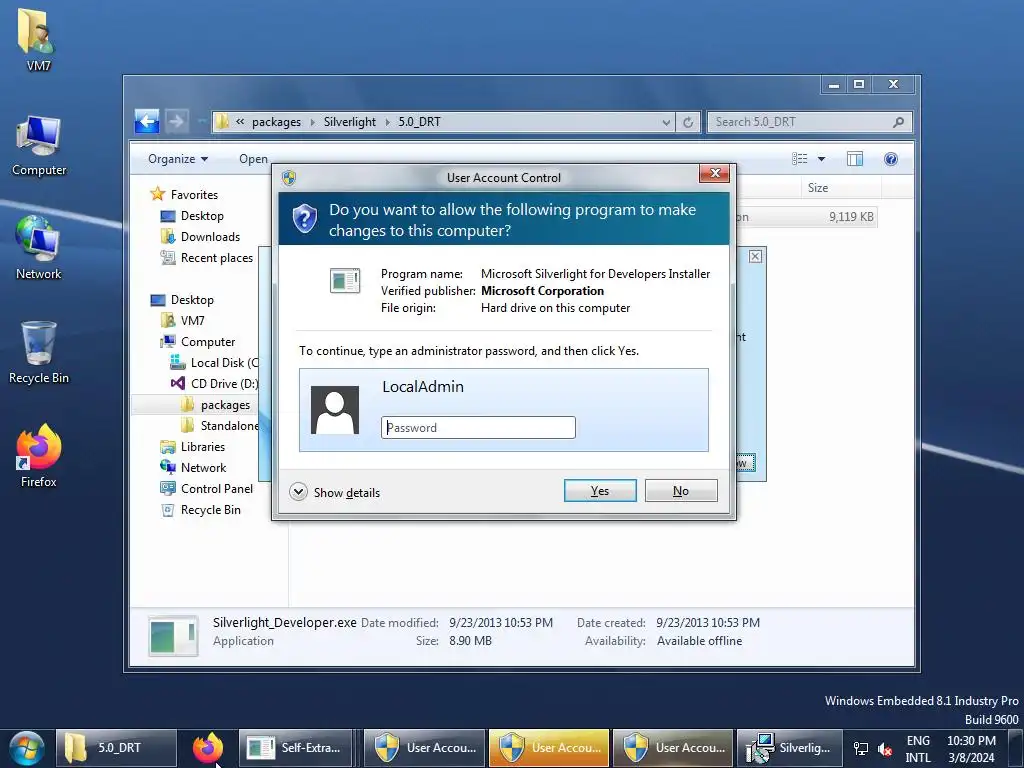Viewport: 1024px width, 768px height.
Task: Click the No button in the UAC dialog
Action: click(x=680, y=490)
